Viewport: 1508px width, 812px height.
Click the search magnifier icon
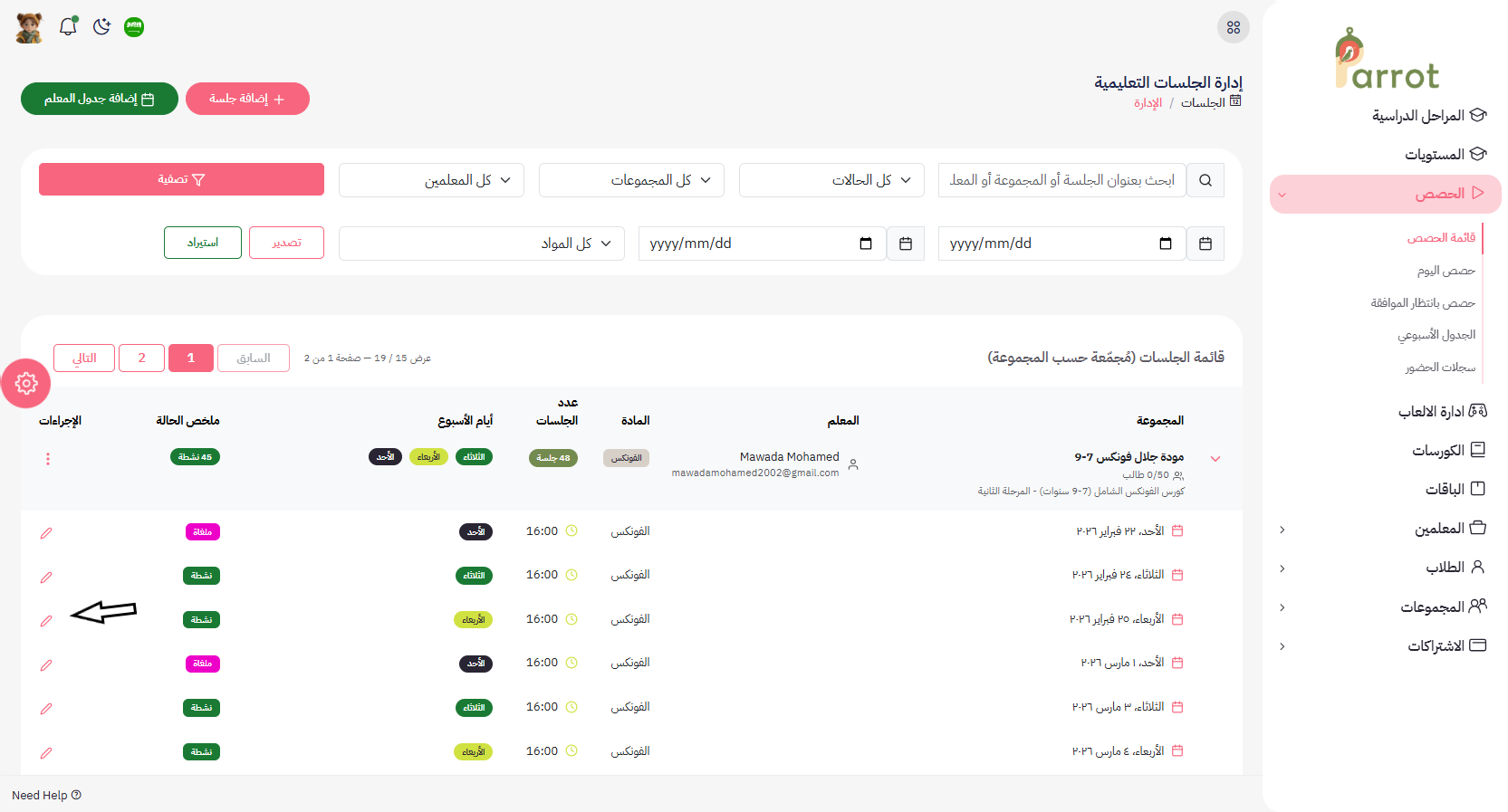coord(1205,180)
